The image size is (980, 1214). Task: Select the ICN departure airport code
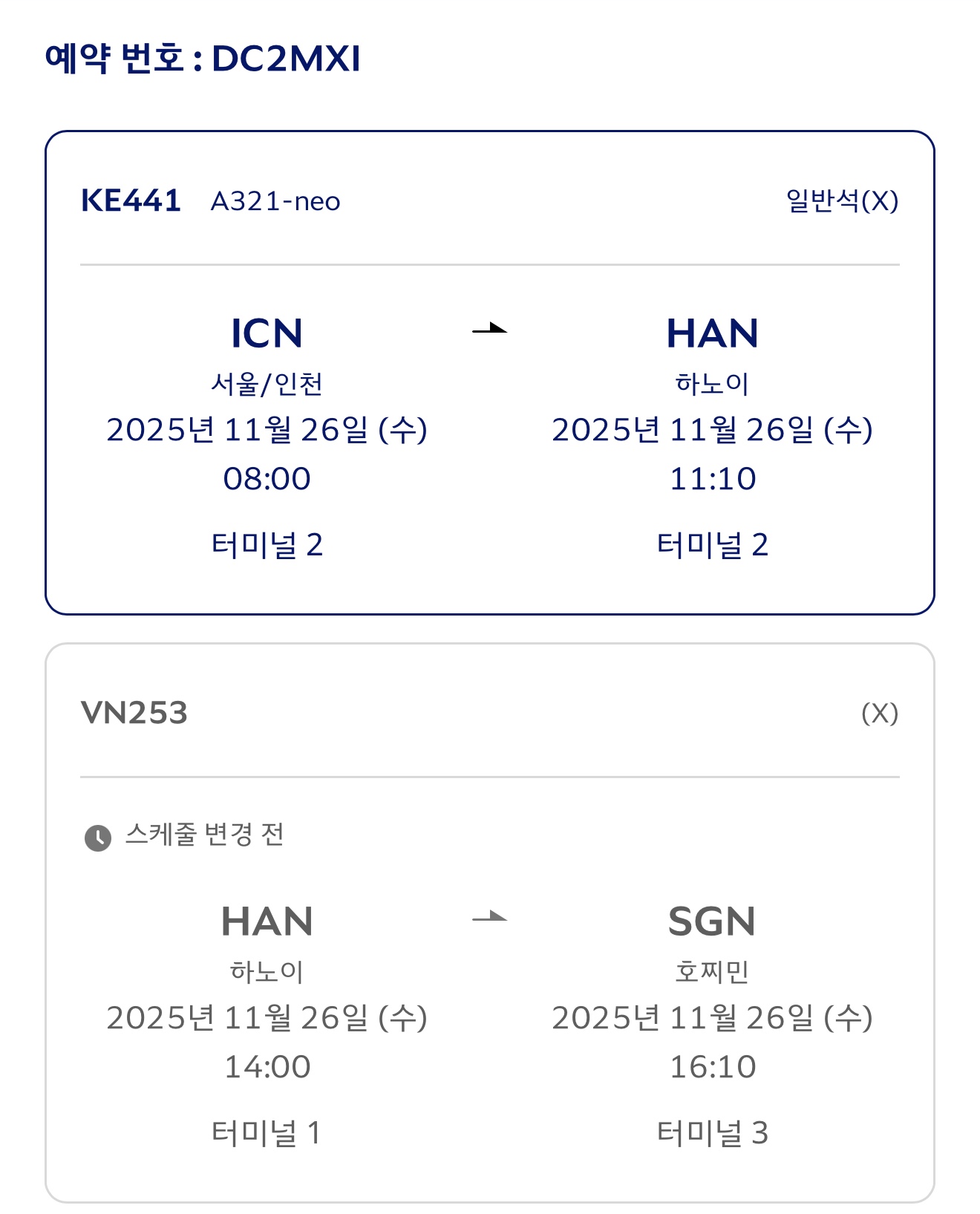point(267,333)
